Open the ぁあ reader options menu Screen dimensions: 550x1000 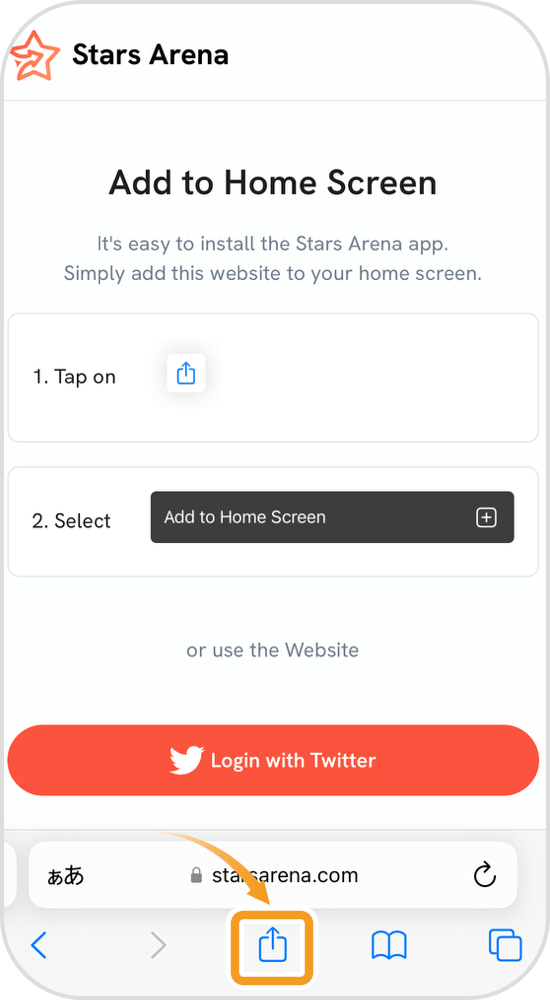tap(66, 876)
